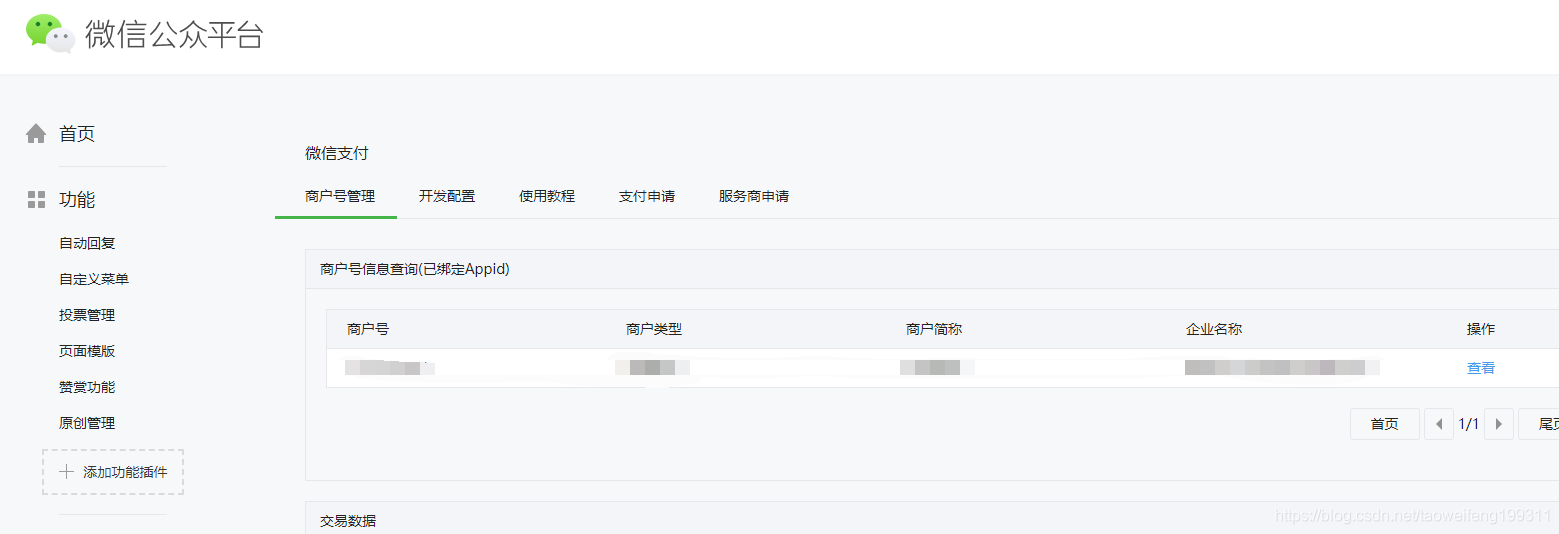The image size is (1559, 534).
Task: Click the 交易数据 section header
Action: pyautogui.click(x=348, y=521)
